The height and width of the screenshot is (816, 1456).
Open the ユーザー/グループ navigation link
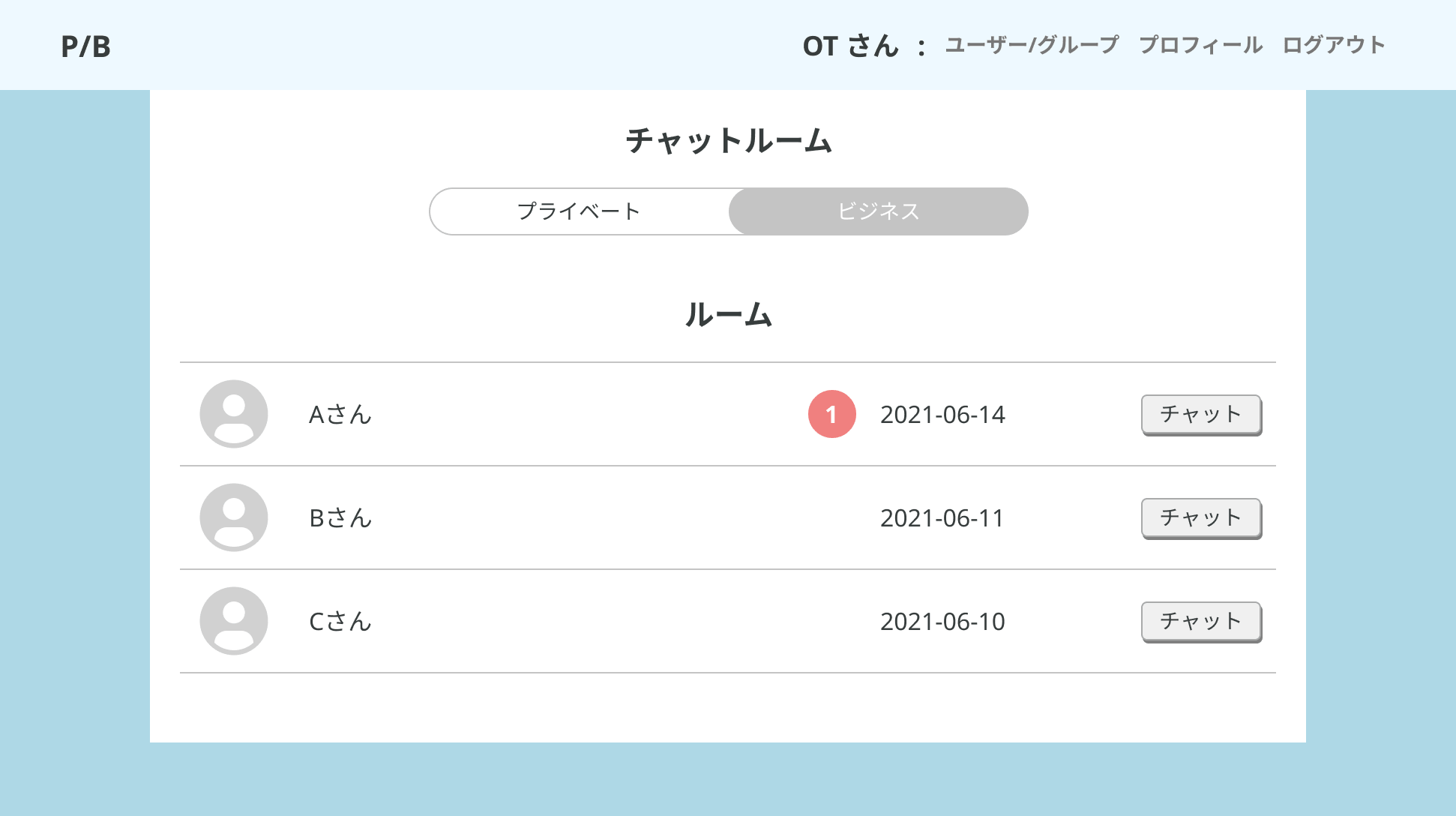click(x=1032, y=45)
